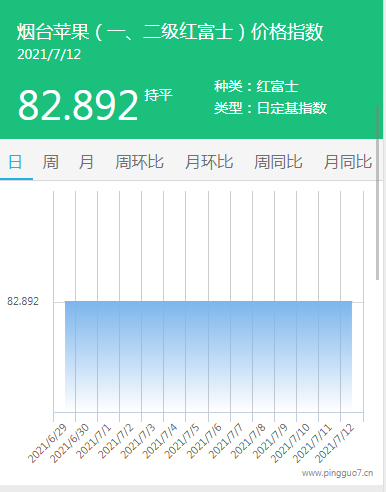Switch to the 月 monthly tab

coord(86,162)
